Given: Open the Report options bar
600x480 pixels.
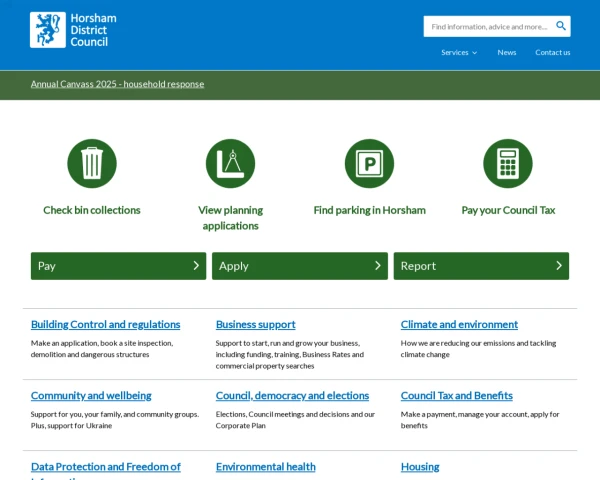Looking at the screenshot, I should (x=481, y=266).
